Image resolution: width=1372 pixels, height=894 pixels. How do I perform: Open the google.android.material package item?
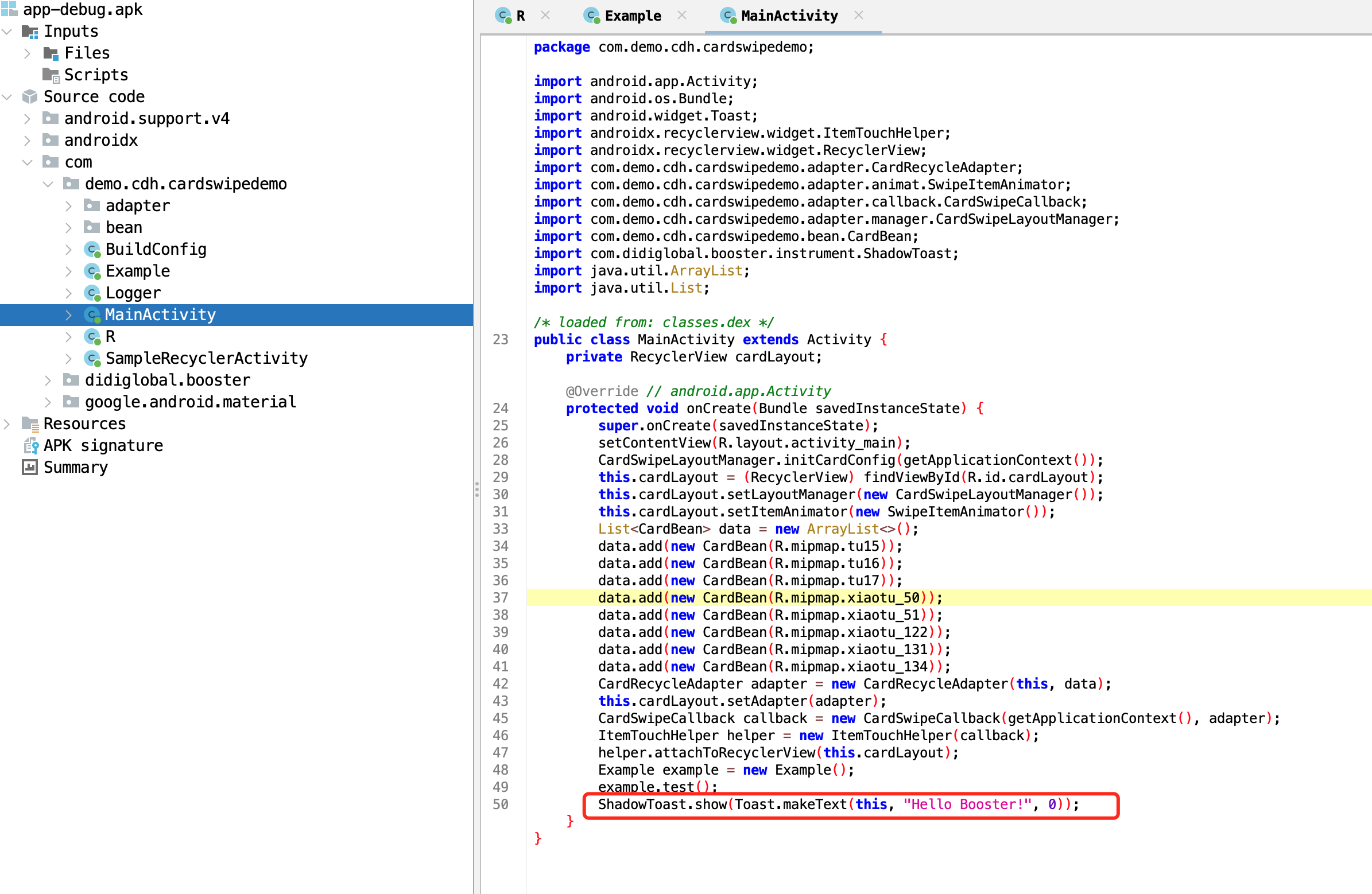click(190, 402)
